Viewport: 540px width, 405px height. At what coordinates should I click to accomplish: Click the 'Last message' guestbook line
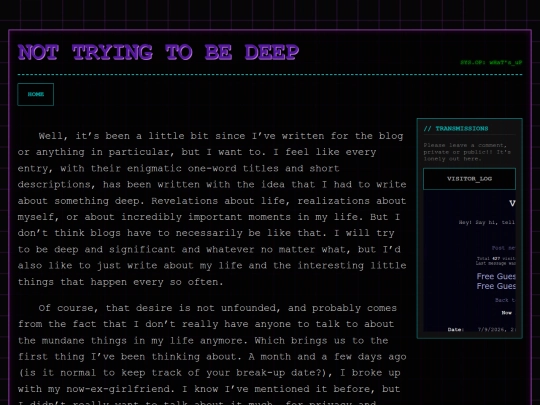pyautogui.click(x=496, y=263)
